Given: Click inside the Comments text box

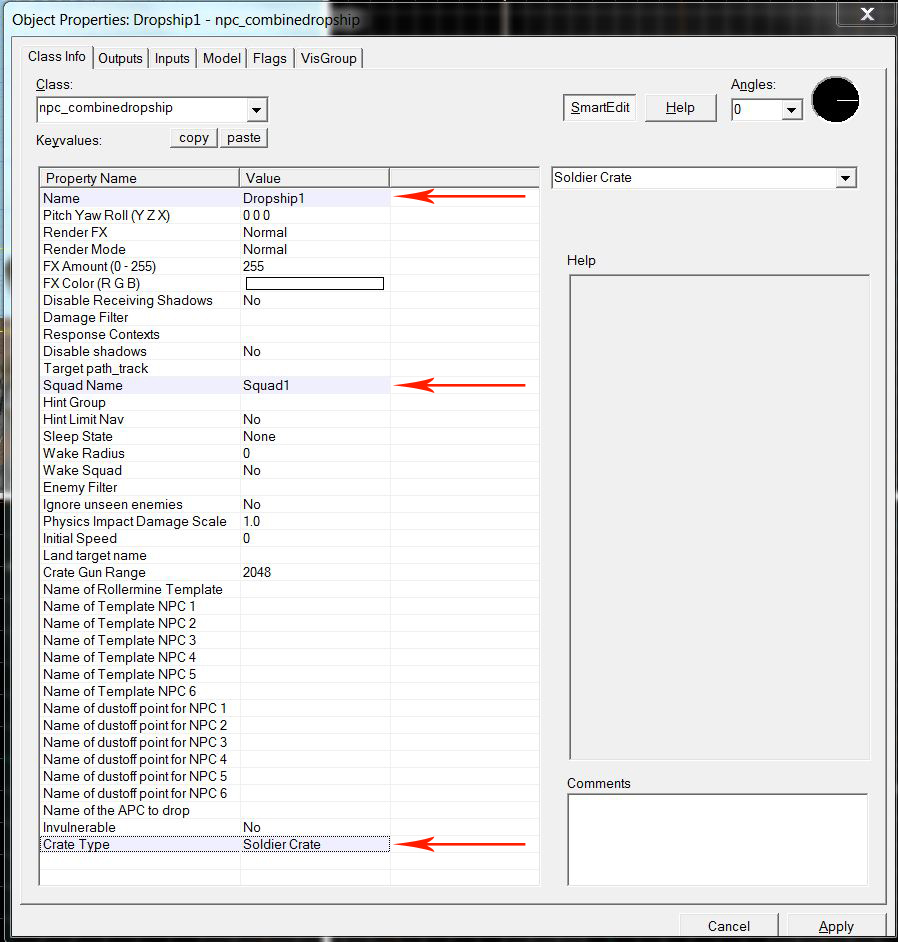Looking at the screenshot, I should [717, 839].
